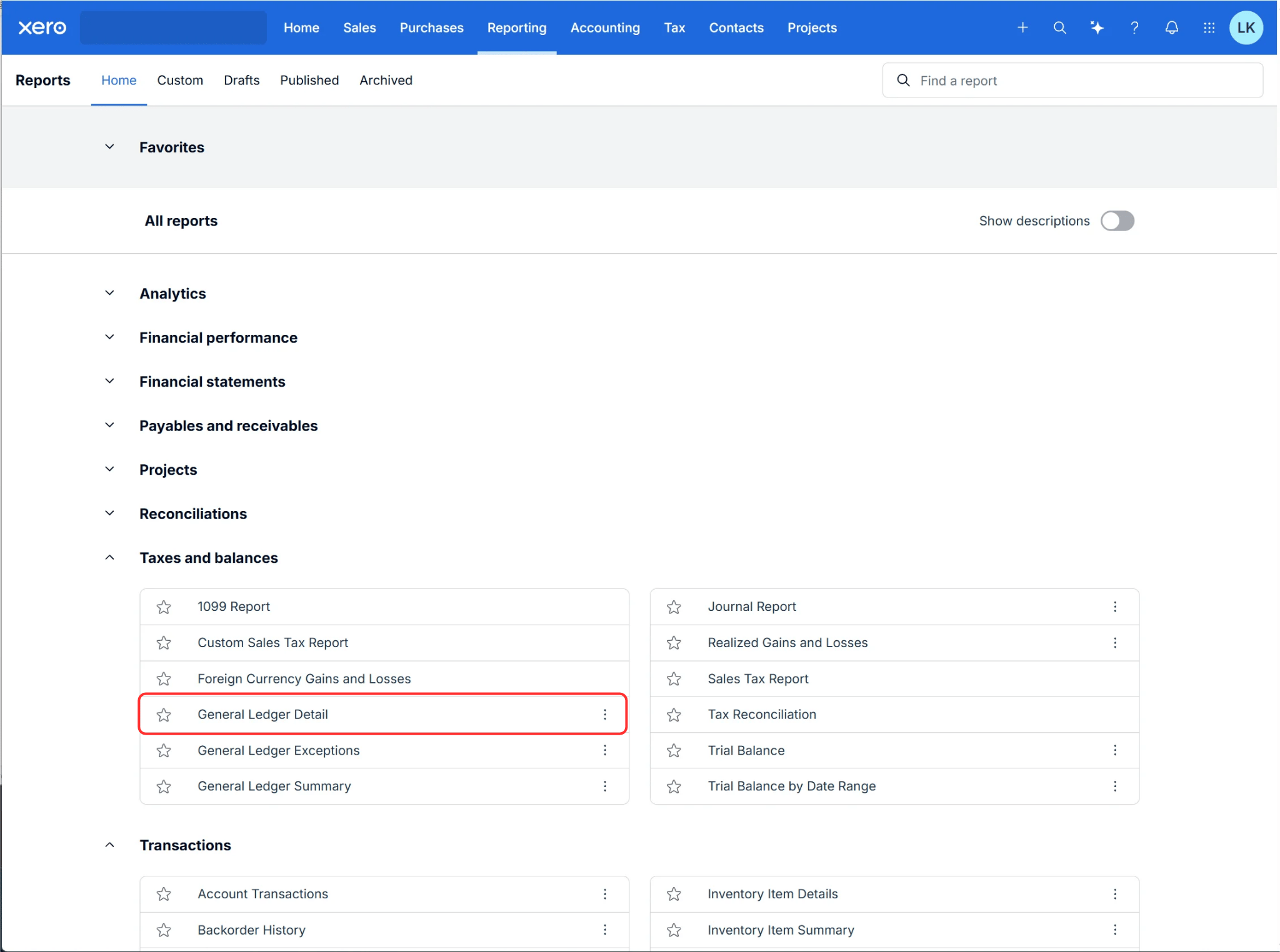Open the General Ledger Detail report
Image resolution: width=1280 pixels, height=952 pixels.
click(262, 715)
